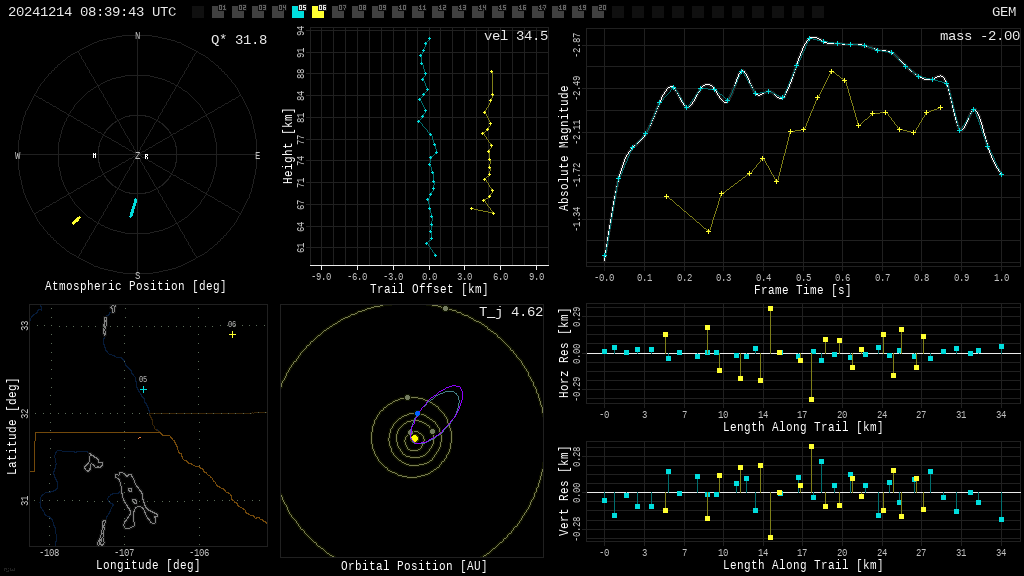1024x576 pixels.
Task: Click the North N label on the polar plot
Action: [x=138, y=36]
